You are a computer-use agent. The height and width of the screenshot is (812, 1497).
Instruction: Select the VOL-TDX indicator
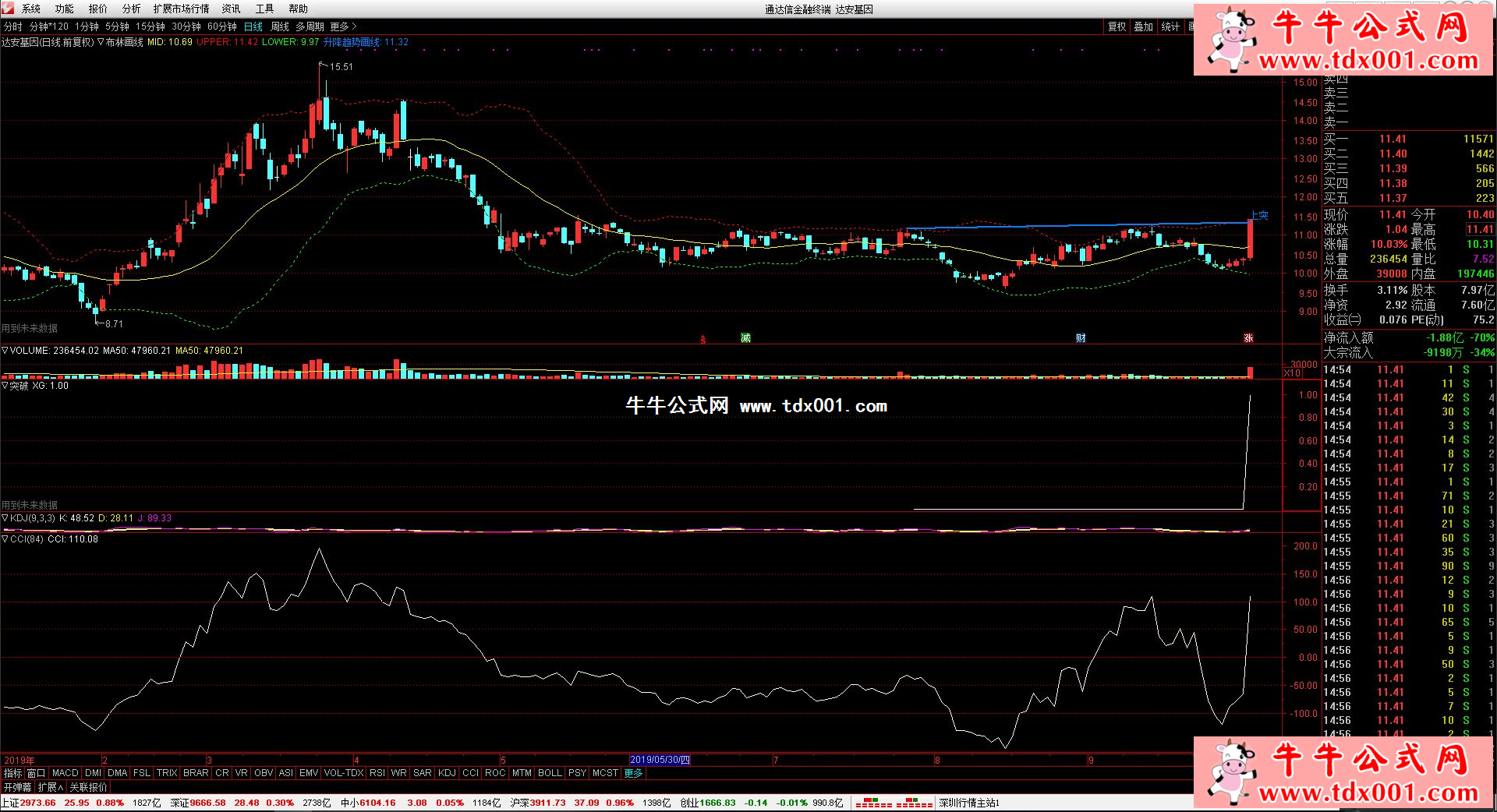click(344, 773)
